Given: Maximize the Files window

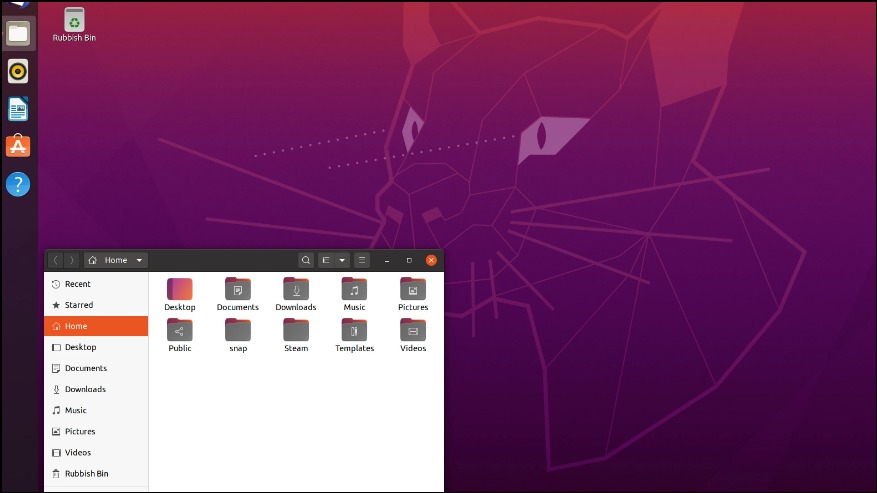Looking at the screenshot, I should (409, 260).
